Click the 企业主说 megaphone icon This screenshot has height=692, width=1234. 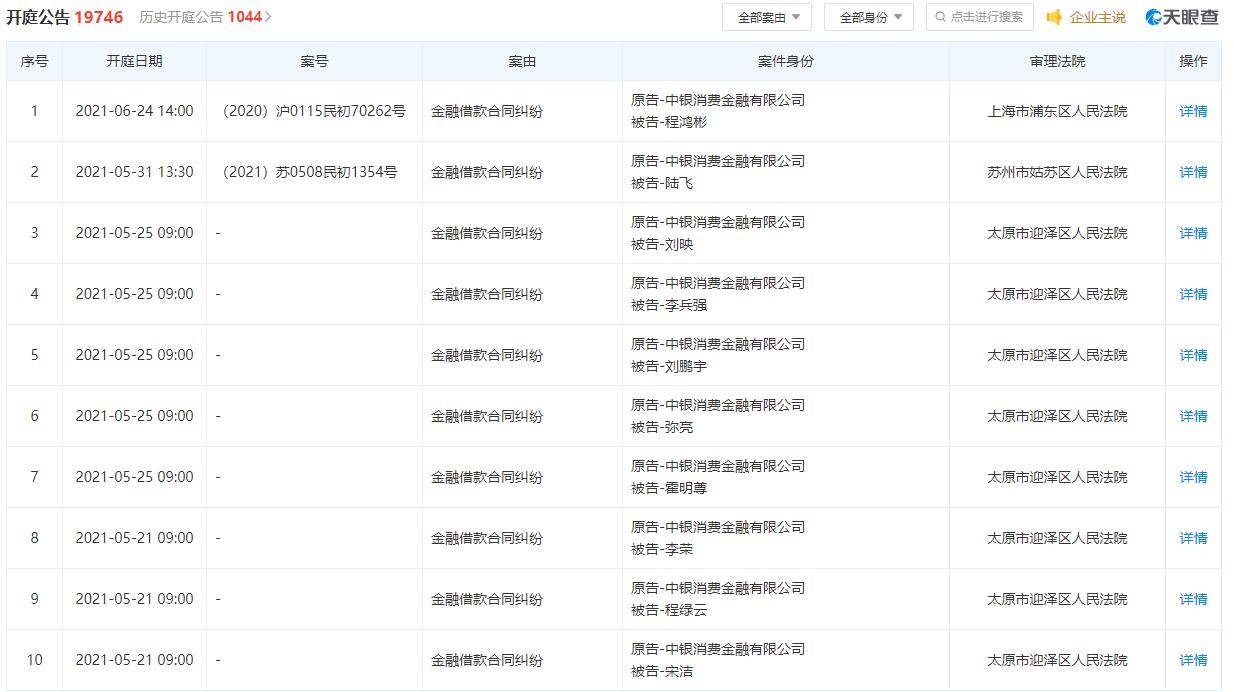click(x=1054, y=17)
